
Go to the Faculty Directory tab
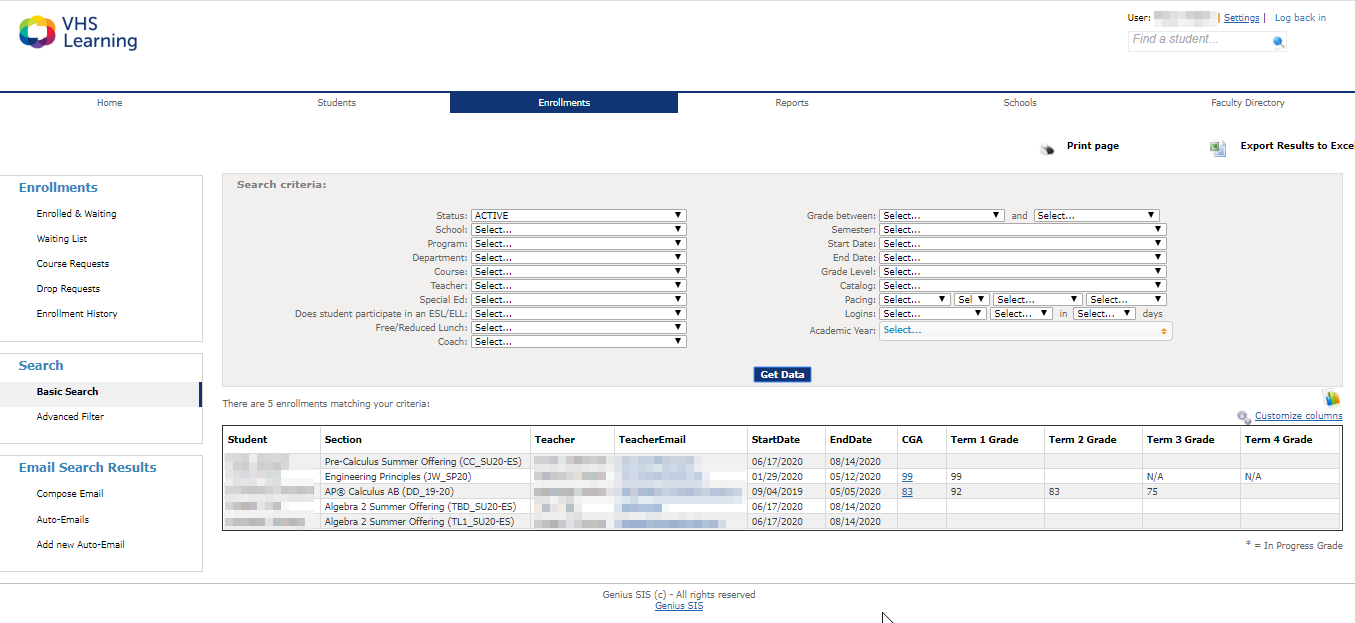click(x=1247, y=103)
